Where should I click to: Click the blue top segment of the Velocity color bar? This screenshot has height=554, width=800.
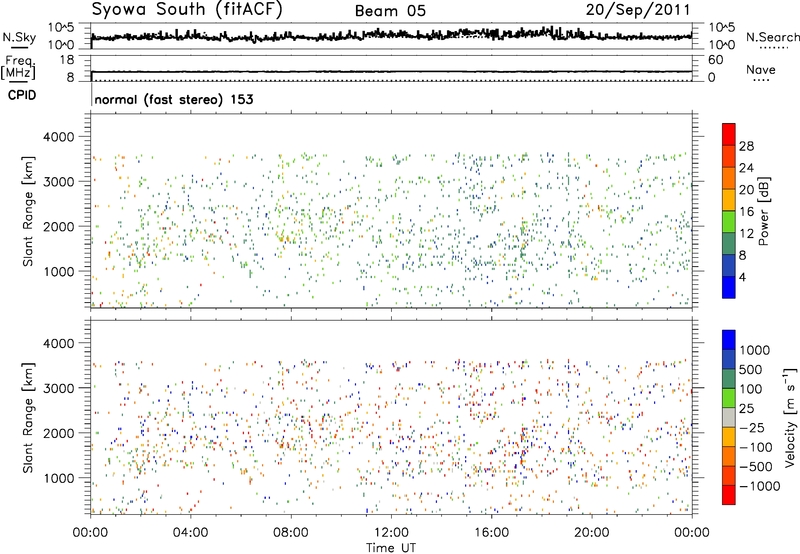coord(729,340)
